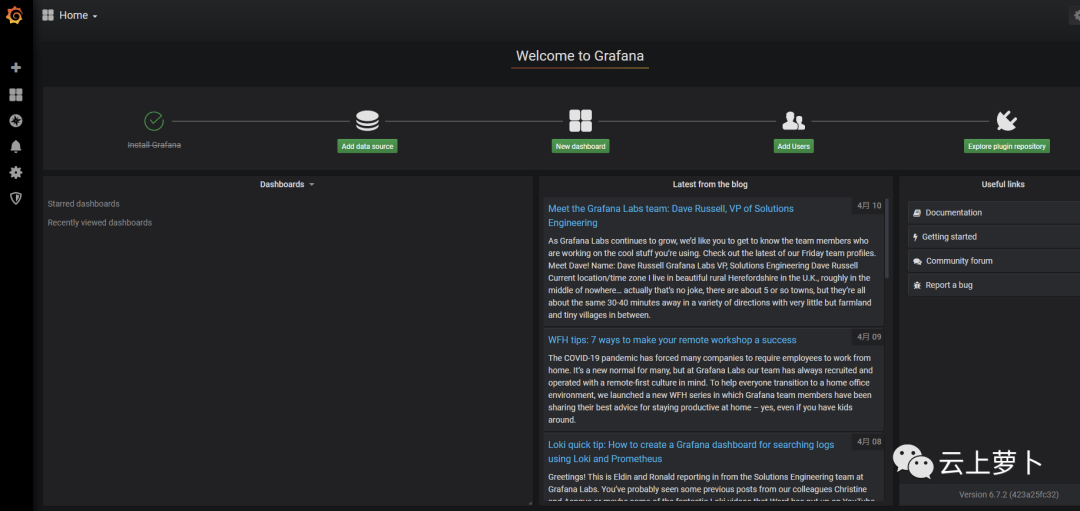Click the 4月 08 blog date tag
The width and height of the screenshot is (1080, 511).
coord(869,441)
